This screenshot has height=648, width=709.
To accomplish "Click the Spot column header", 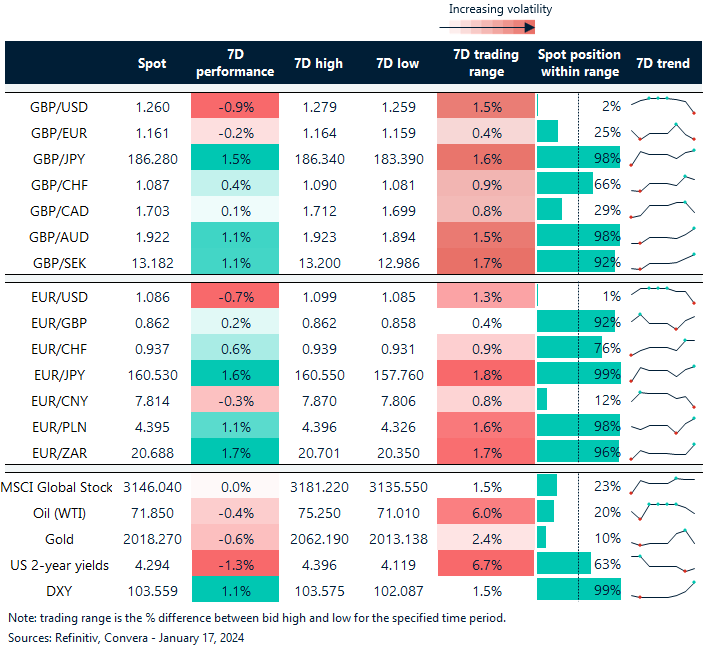I will [x=152, y=63].
